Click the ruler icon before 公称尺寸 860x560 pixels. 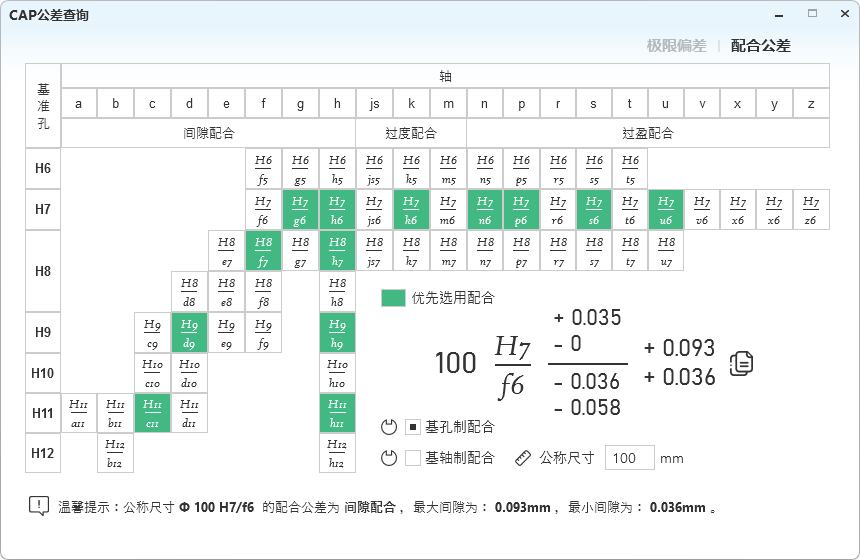523,458
